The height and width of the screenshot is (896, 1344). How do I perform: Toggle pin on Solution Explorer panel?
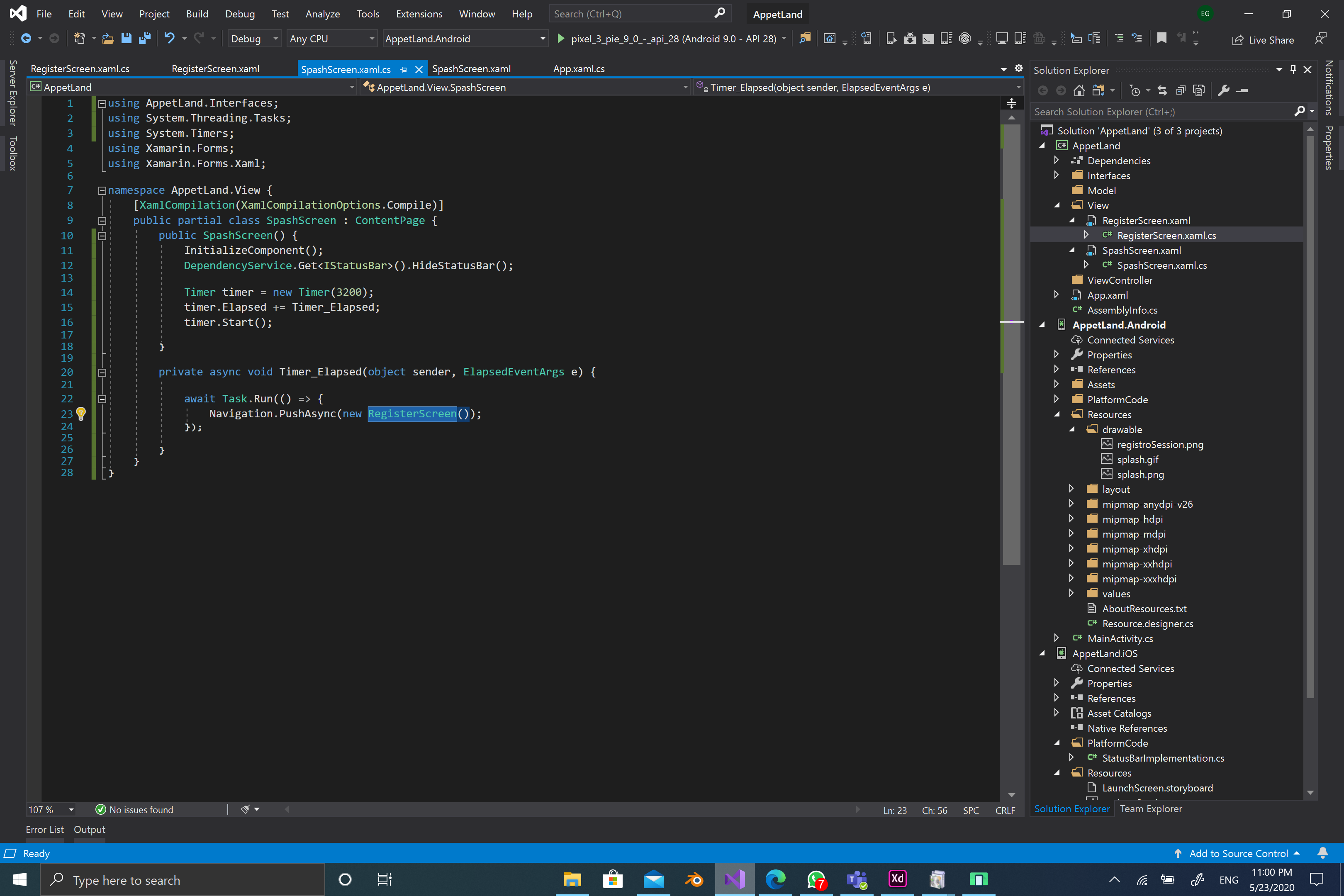[1293, 70]
